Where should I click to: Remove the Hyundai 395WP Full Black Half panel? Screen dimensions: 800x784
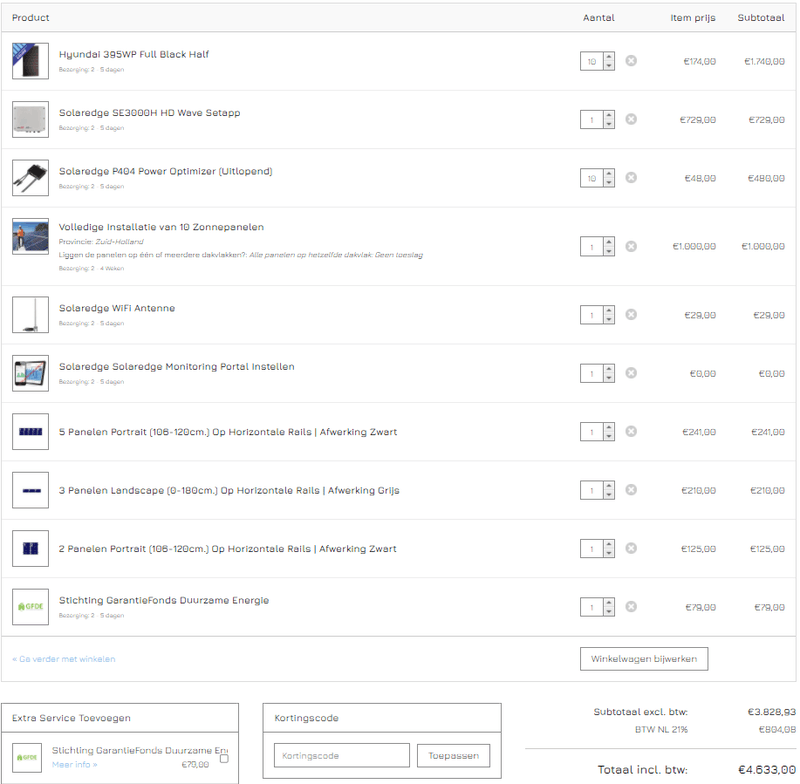pos(631,60)
